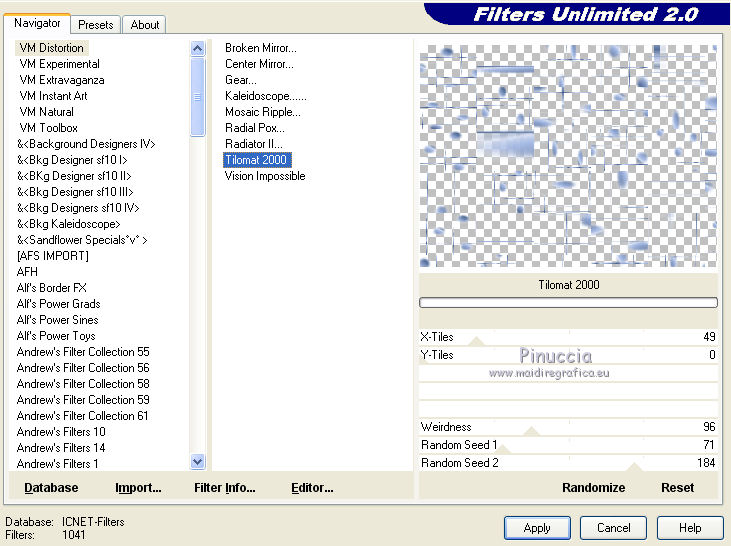Select &<Bkg Designers sf10 IV> category
Screen dimensions: 731x546
(78, 208)
